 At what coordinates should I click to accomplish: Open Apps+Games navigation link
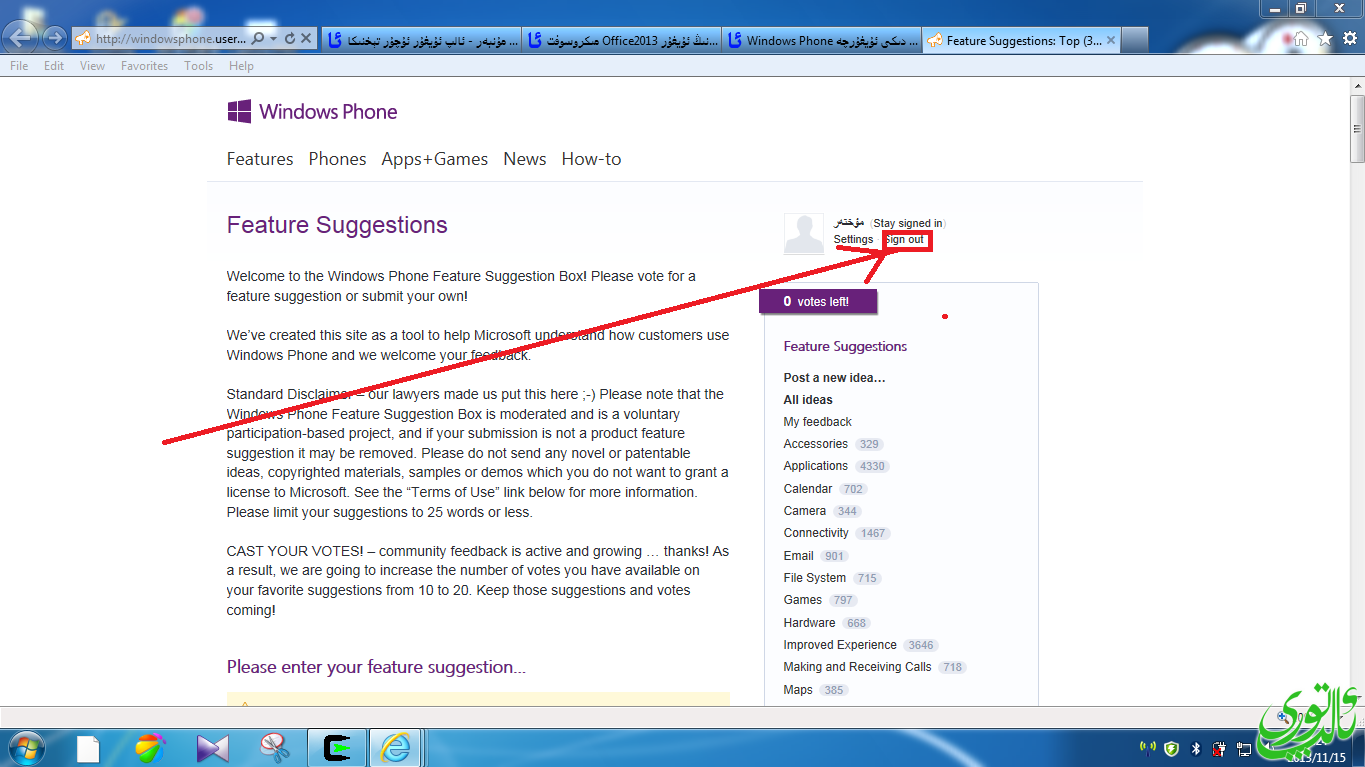(x=434, y=159)
